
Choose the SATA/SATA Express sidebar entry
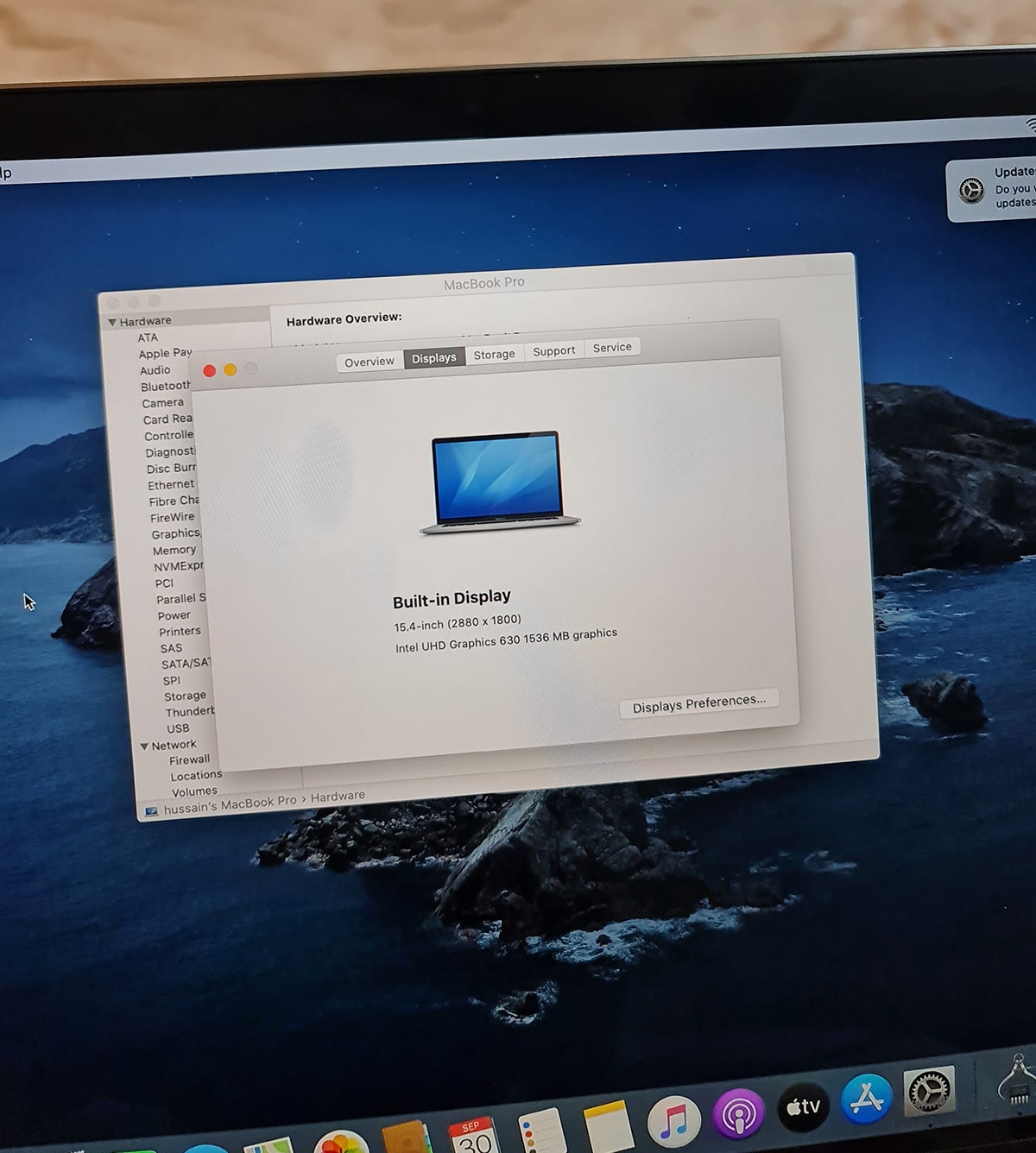point(186,664)
